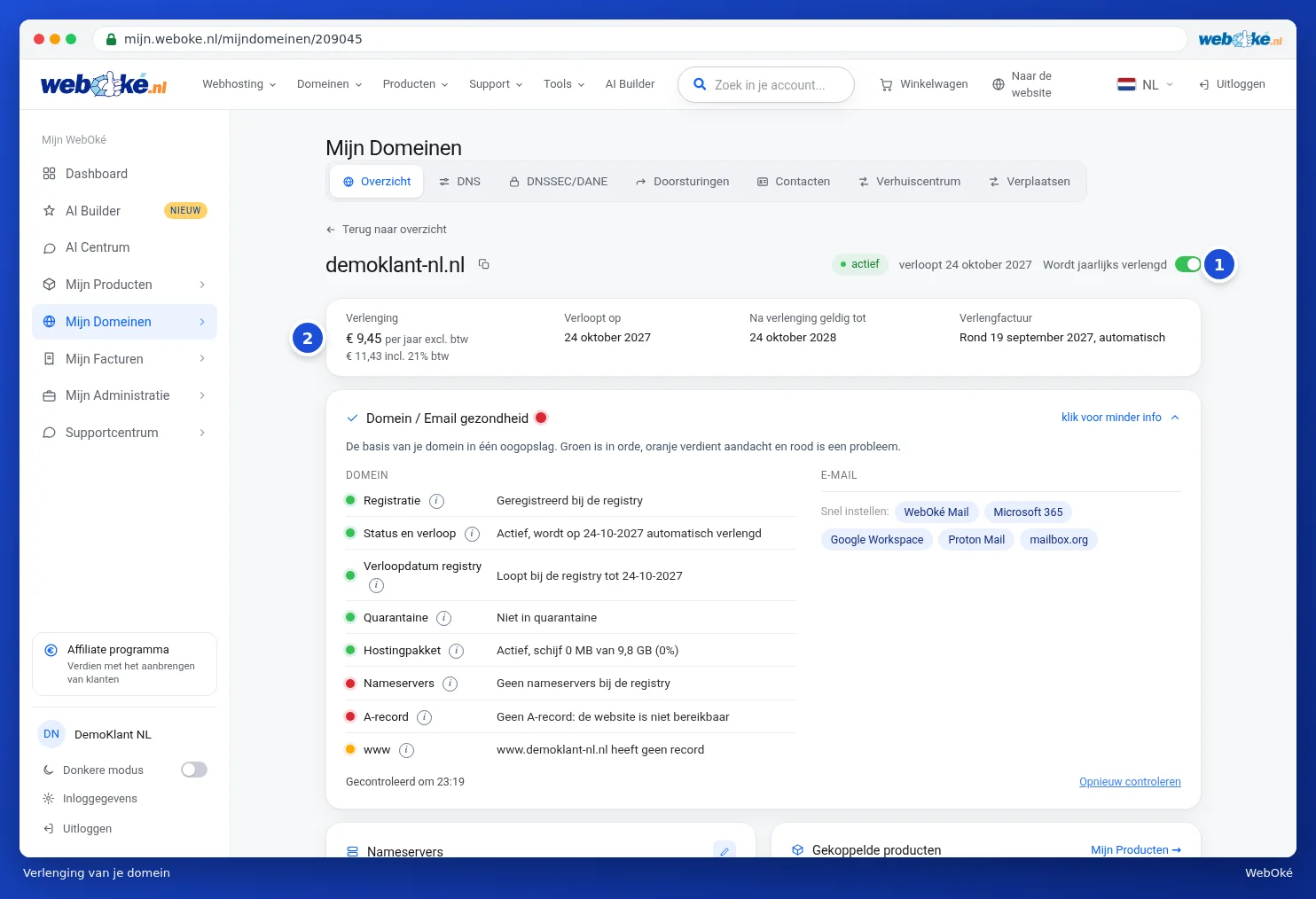Open the Webhosting dropdown menu
1316x899 pixels.
point(239,84)
